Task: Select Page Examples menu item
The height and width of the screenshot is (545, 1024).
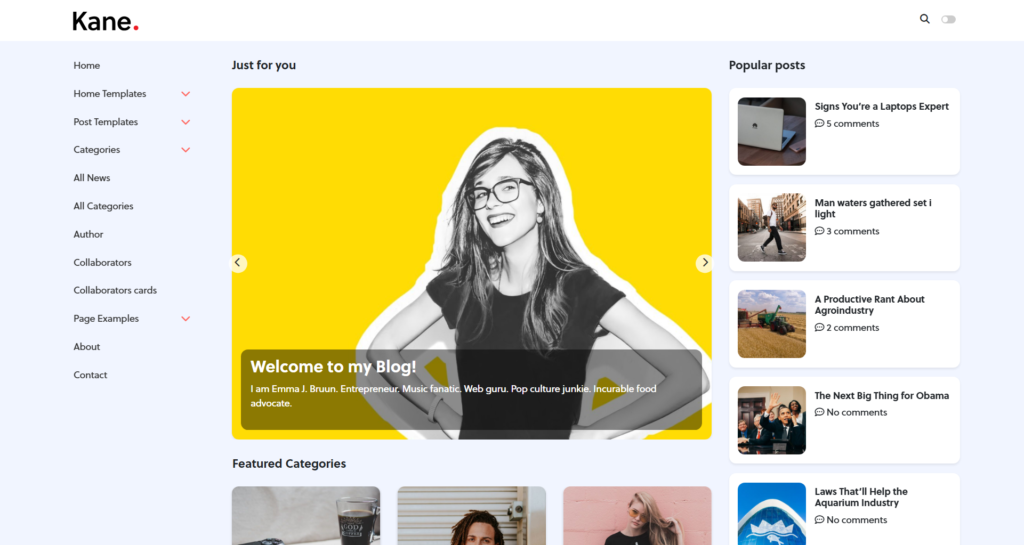Action: [x=106, y=318]
